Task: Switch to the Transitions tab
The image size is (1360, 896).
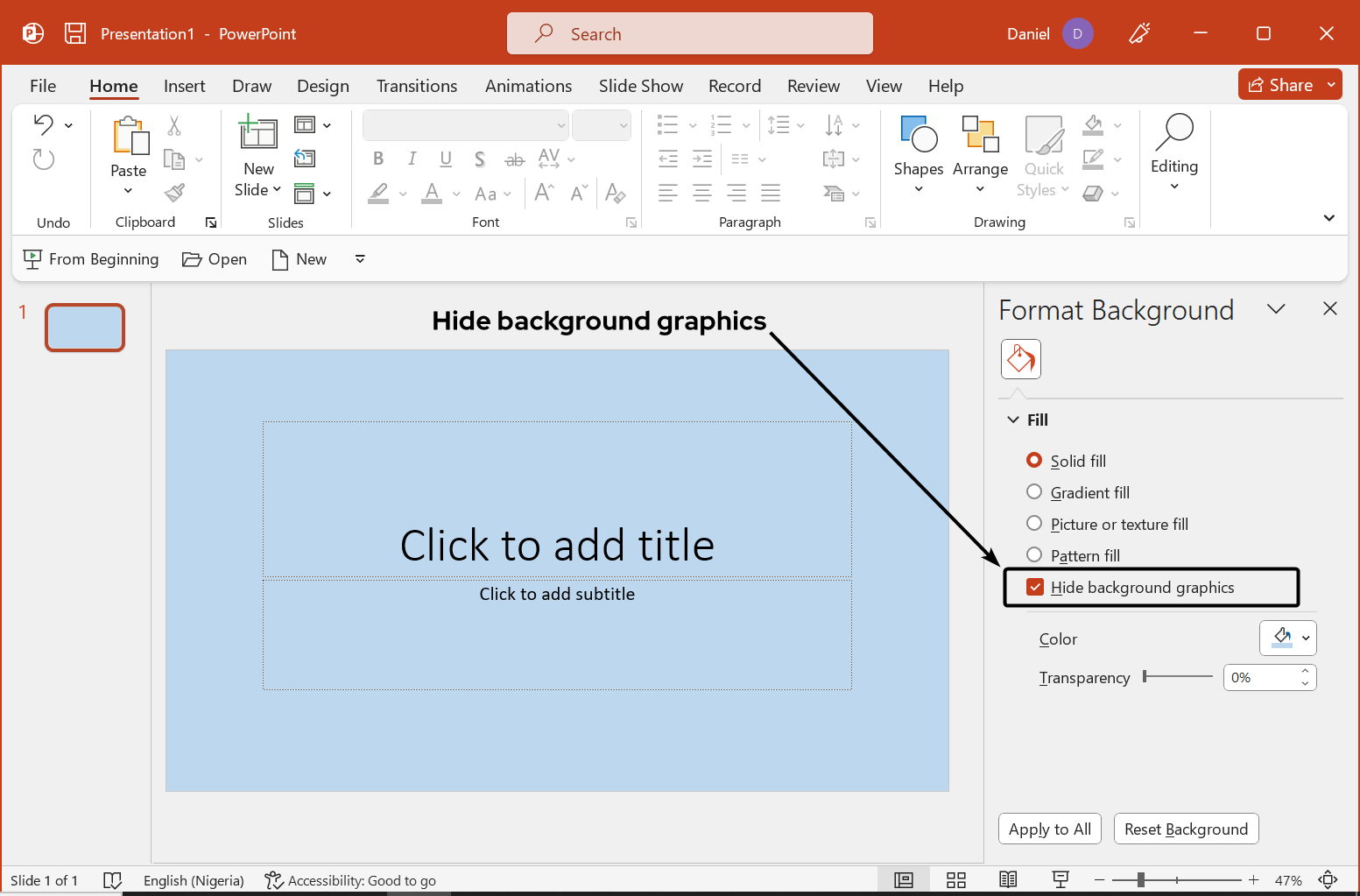Action: tap(416, 86)
